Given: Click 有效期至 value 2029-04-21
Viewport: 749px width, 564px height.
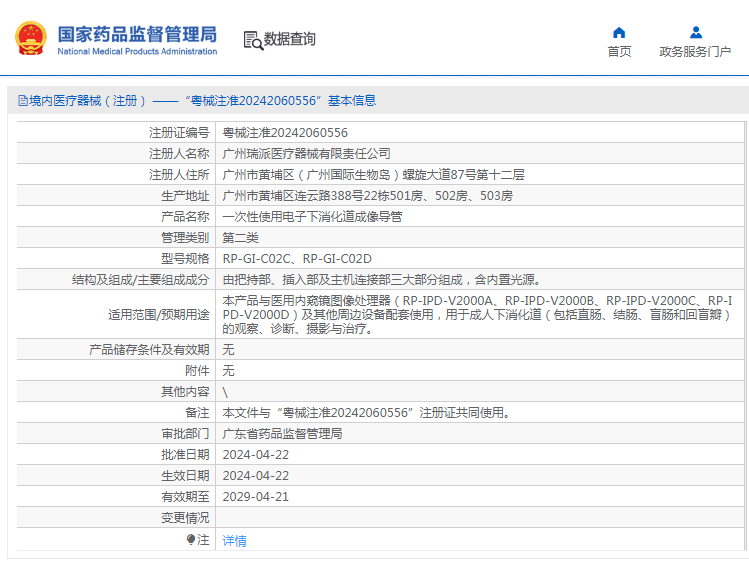Looking at the screenshot, I should point(256,497).
